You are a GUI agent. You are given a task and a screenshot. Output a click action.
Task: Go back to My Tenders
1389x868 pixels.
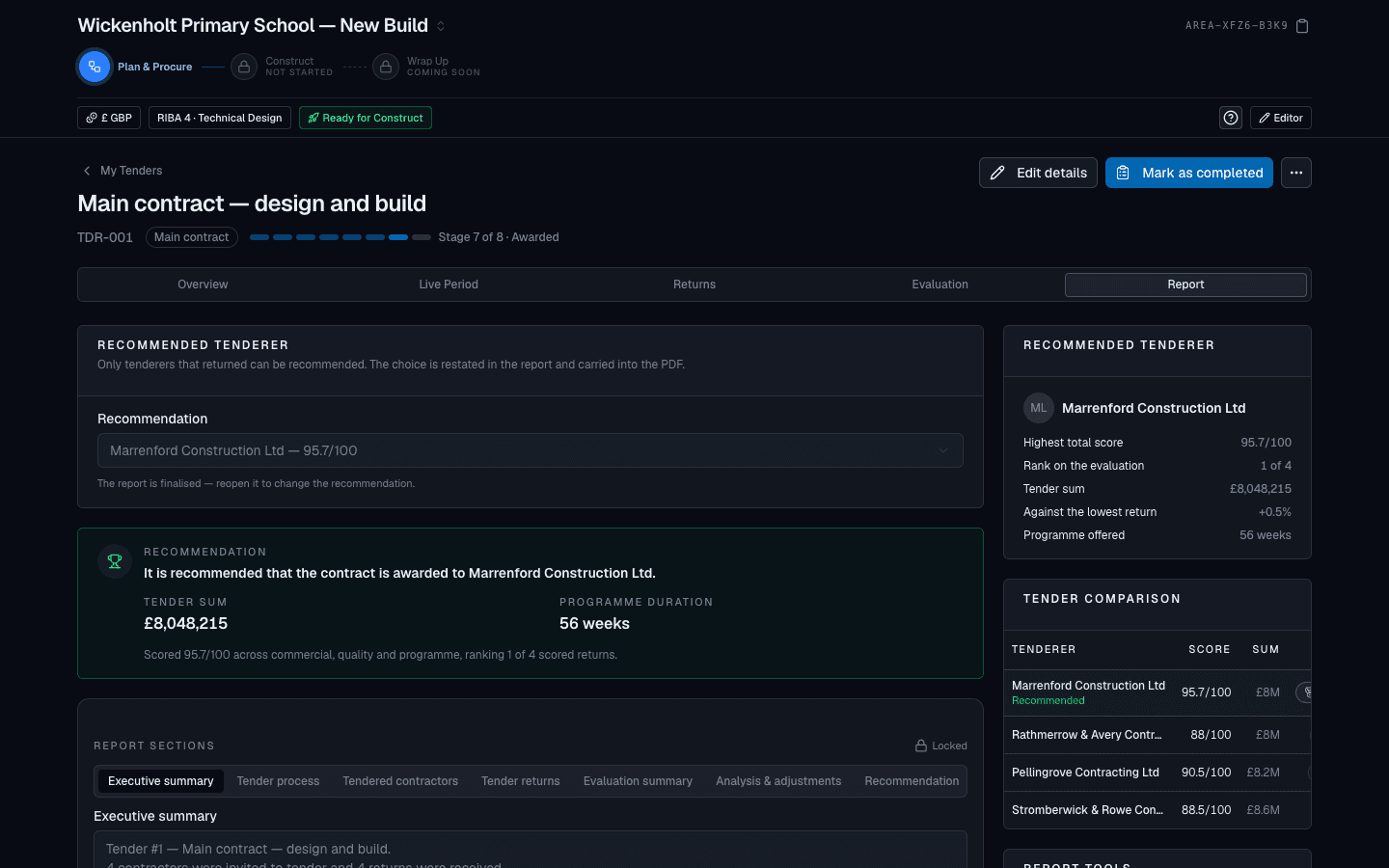pyautogui.click(x=123, y=171)
